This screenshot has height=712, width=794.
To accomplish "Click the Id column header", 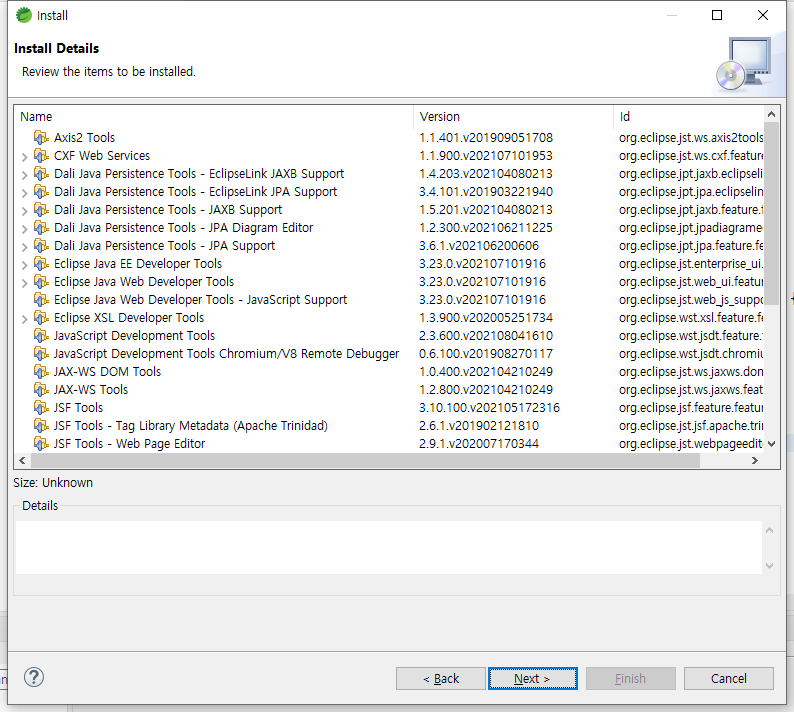I will [x=688, y=116].
